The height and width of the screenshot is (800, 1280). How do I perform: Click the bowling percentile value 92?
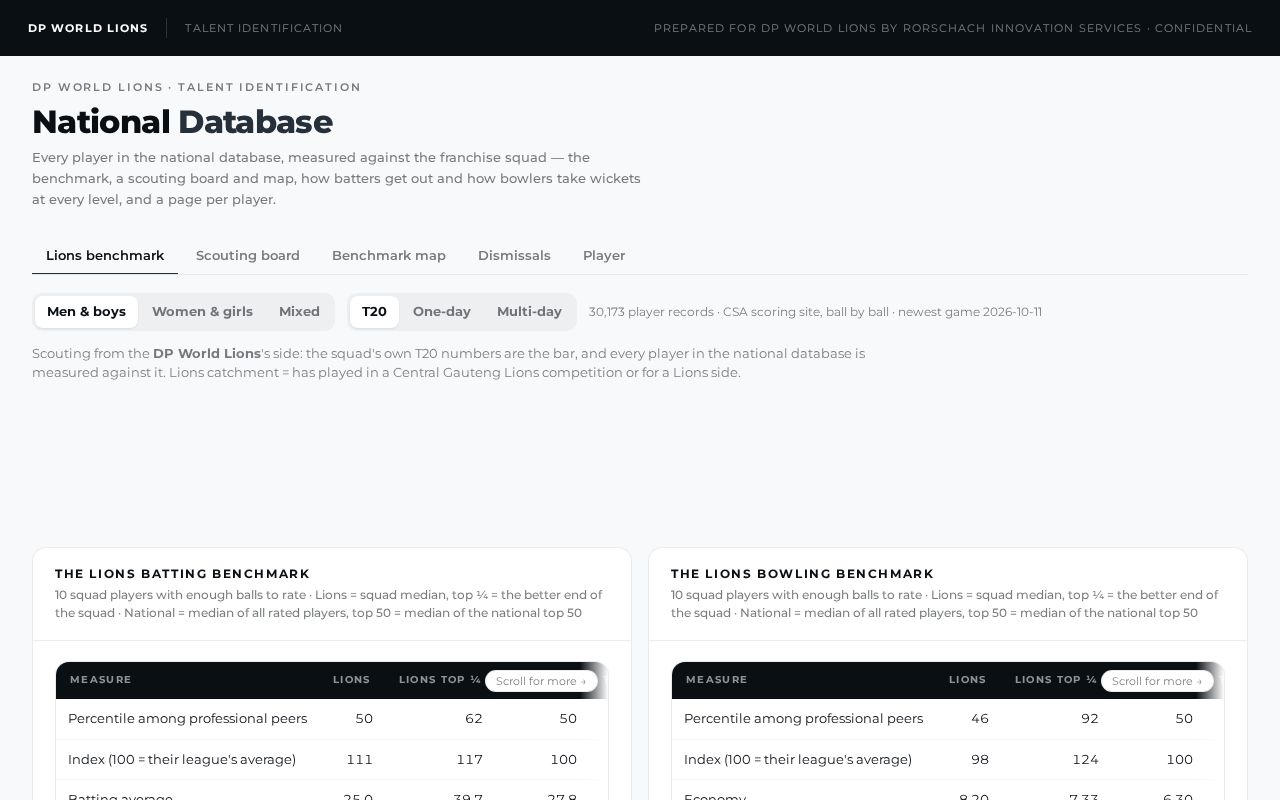click(x=1090, y=719)
